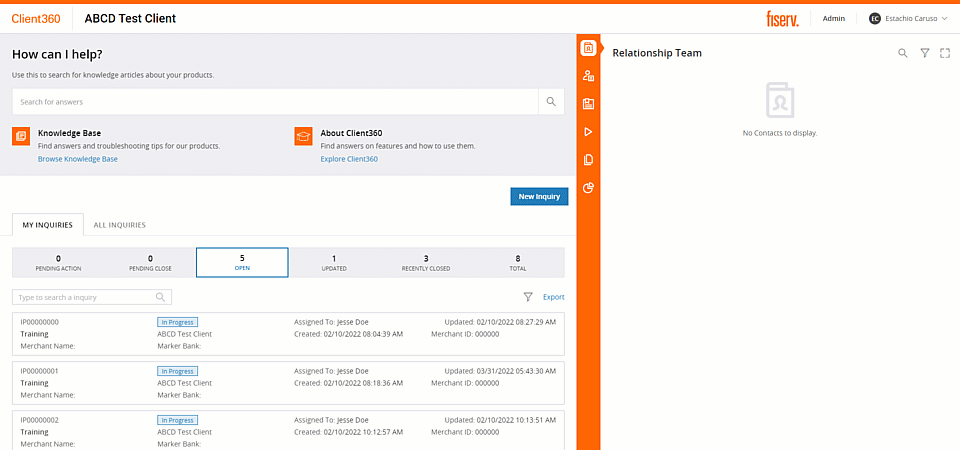960x450 pixels.
Task: Click the second orange sidebar contact-list icon
Action: [x=588, y=76]
